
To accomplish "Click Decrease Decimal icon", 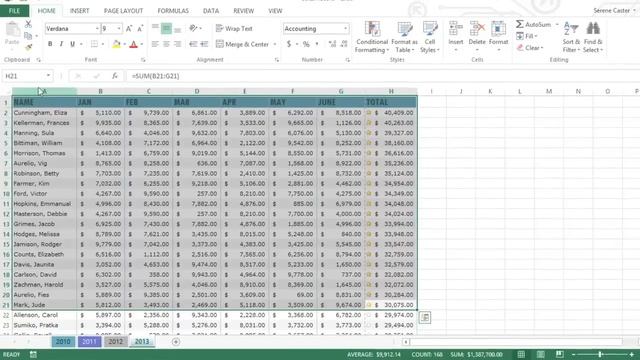I will [344, 44].
